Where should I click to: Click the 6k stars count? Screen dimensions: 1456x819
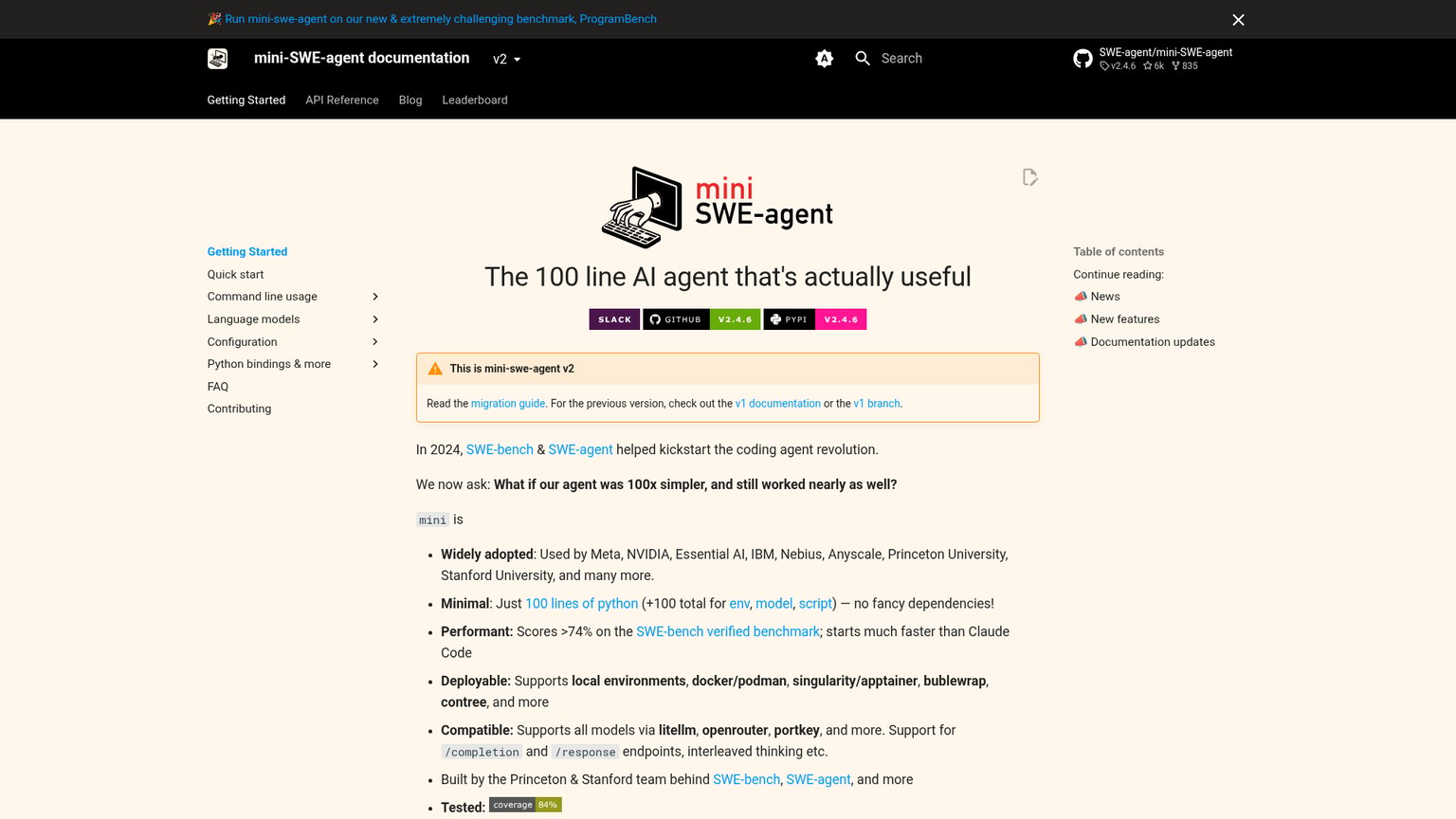(1154, 66)
